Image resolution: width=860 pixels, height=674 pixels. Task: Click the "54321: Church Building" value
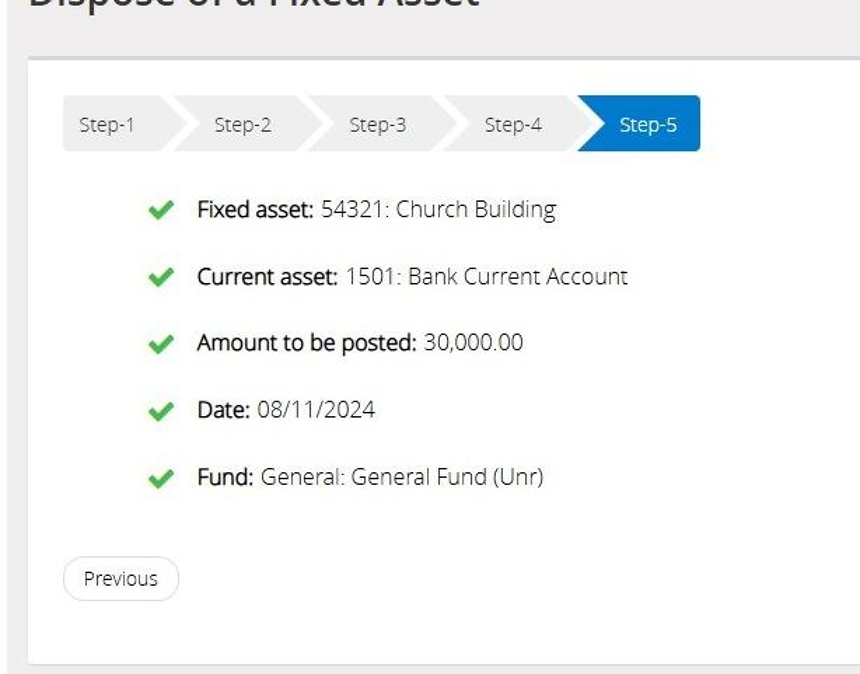point(438,210)
